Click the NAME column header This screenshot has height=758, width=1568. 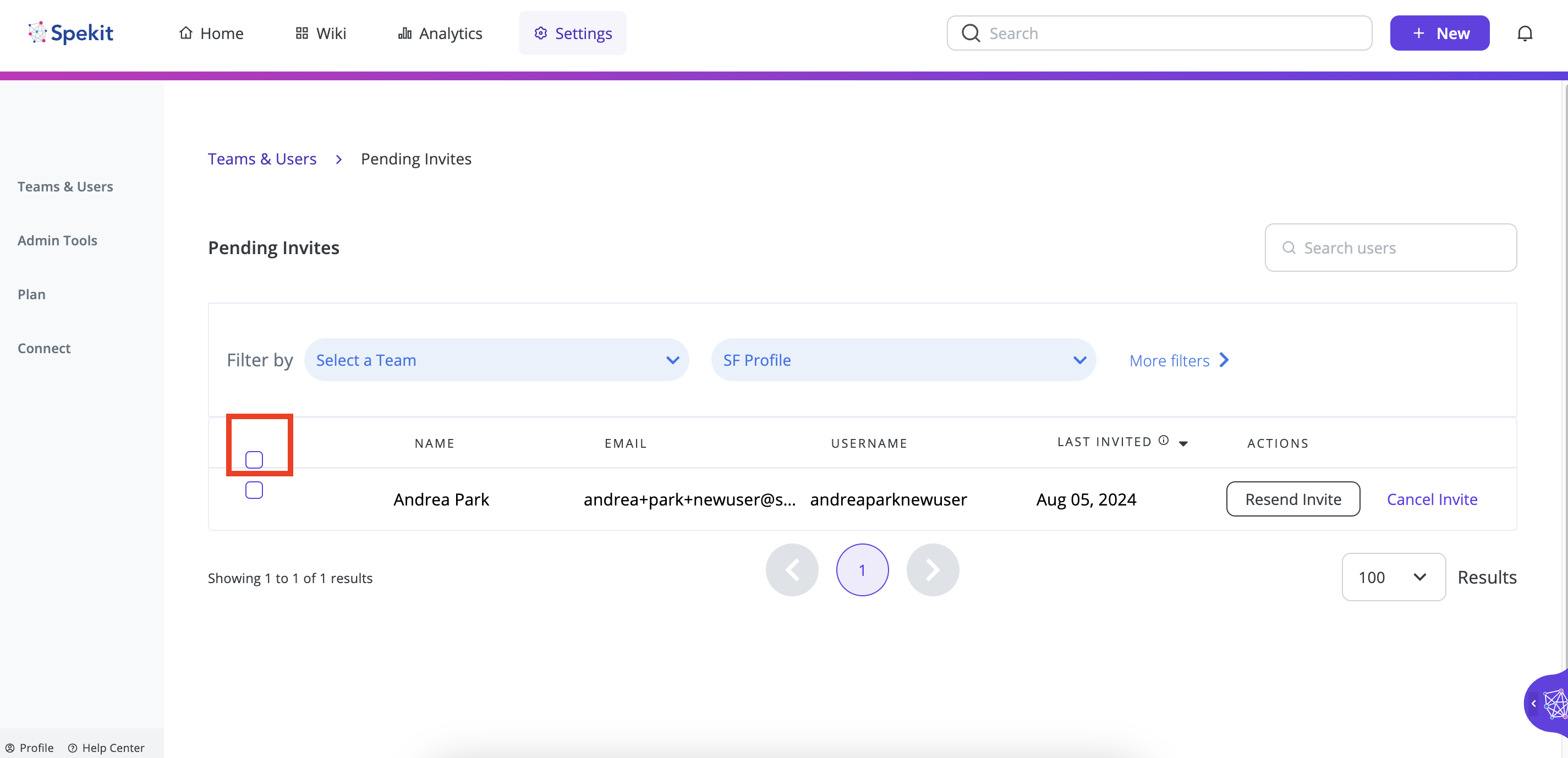pyautogui.click(x=435, y=443)
